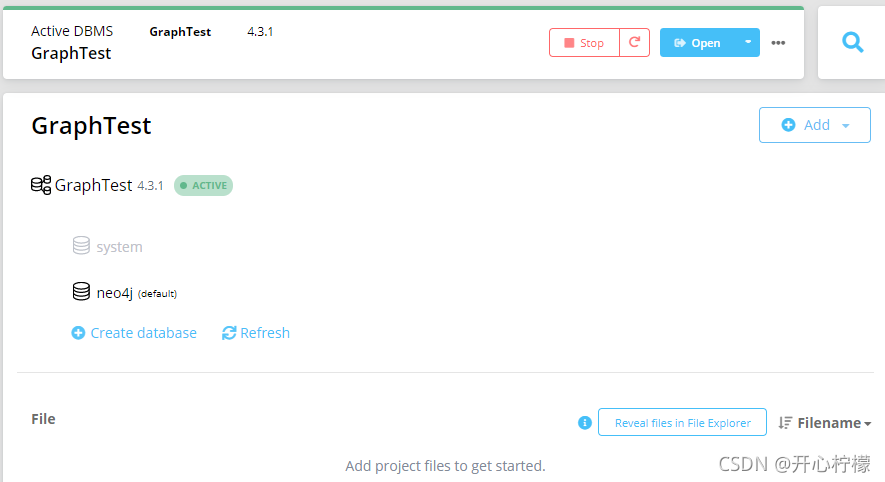885x482 pixels.
Task: Click the GraphTest project title
Action: pos(91,125)
